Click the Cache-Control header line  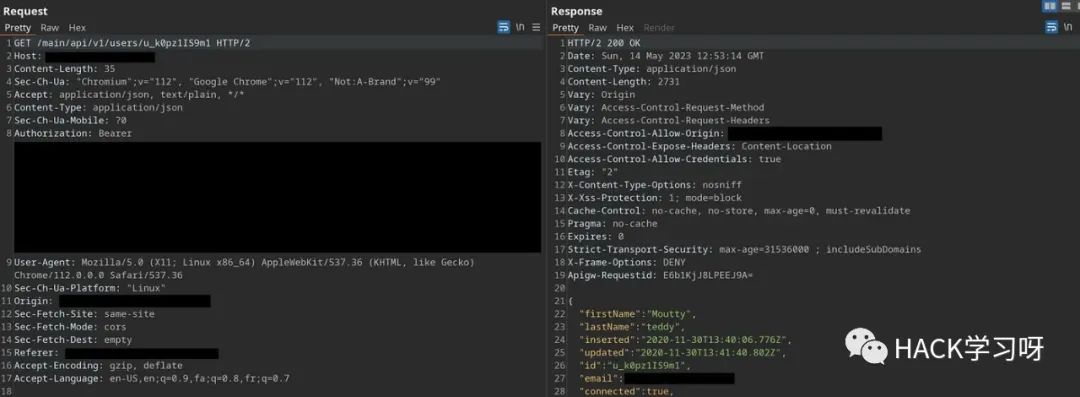738,211
